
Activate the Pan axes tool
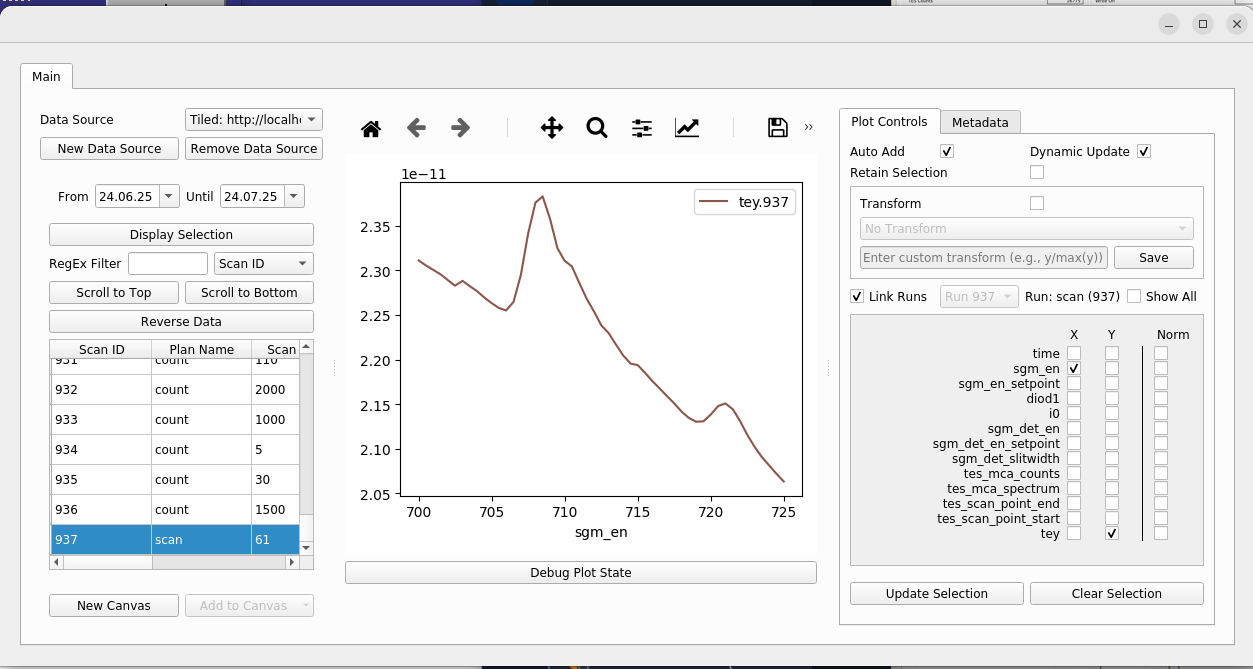click(552, 128)
